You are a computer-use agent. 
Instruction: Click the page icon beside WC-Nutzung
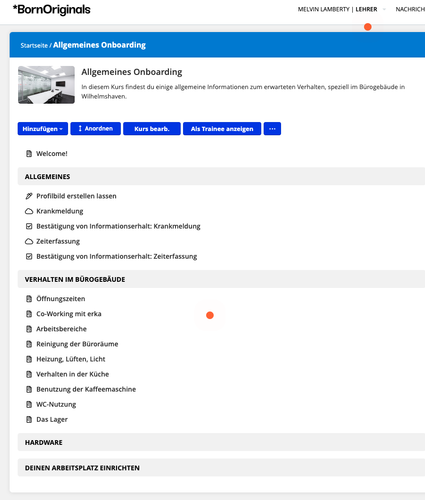point(29,404)
